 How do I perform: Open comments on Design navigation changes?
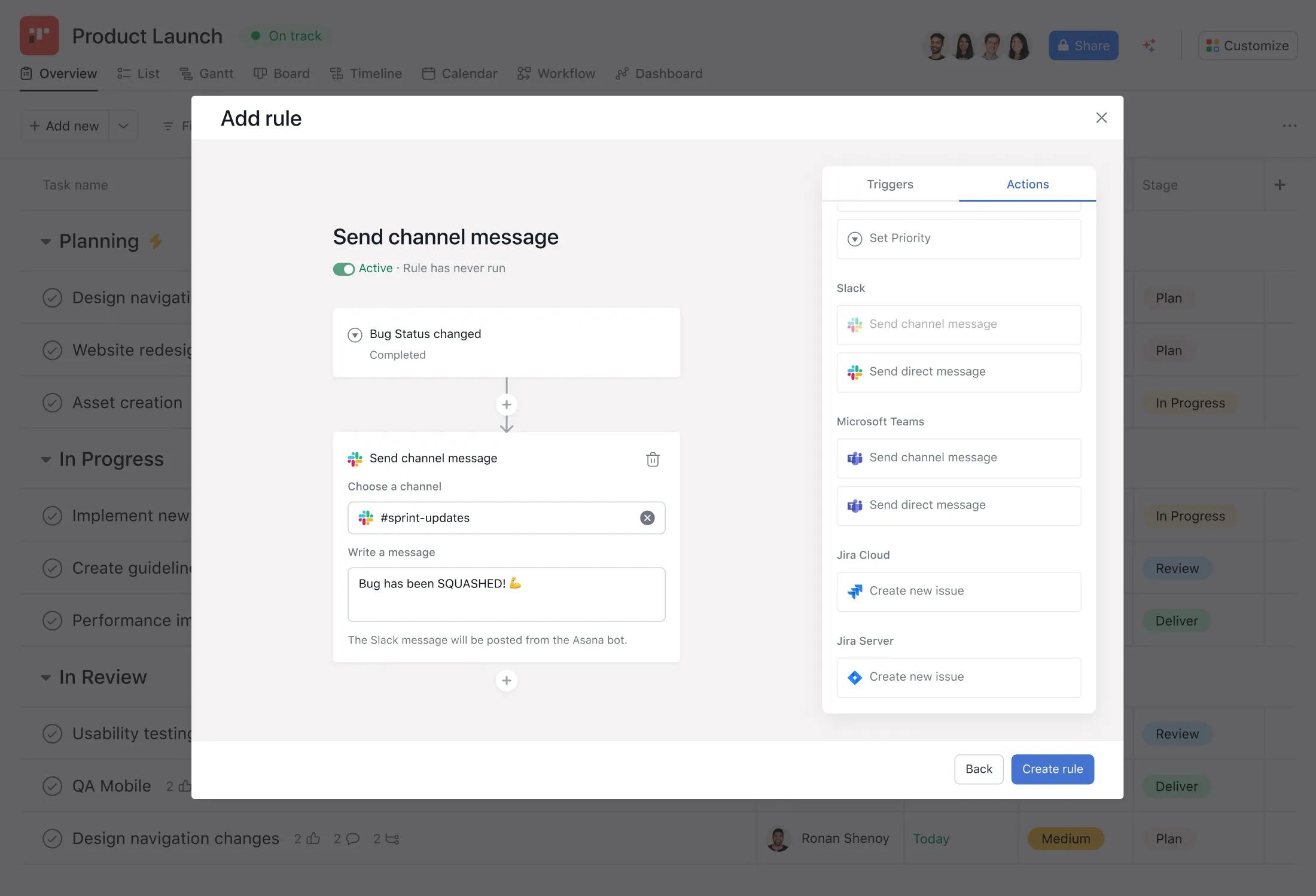pyautogui.click(x=353, y=839)
